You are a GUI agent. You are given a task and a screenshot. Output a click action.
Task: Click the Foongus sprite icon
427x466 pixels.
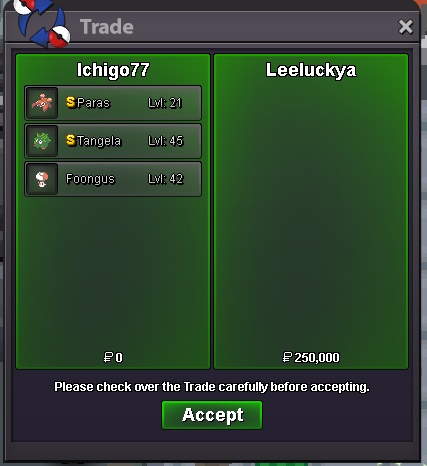(x=42, y=179)
